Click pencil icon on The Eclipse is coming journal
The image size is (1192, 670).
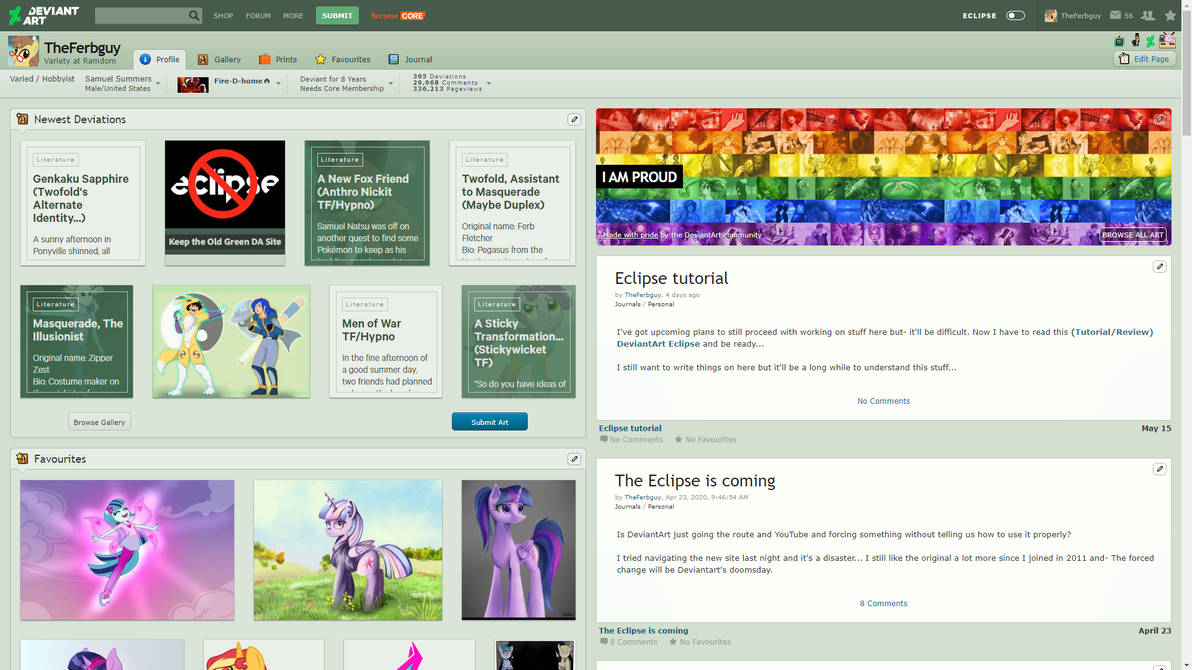[1159, 468]
